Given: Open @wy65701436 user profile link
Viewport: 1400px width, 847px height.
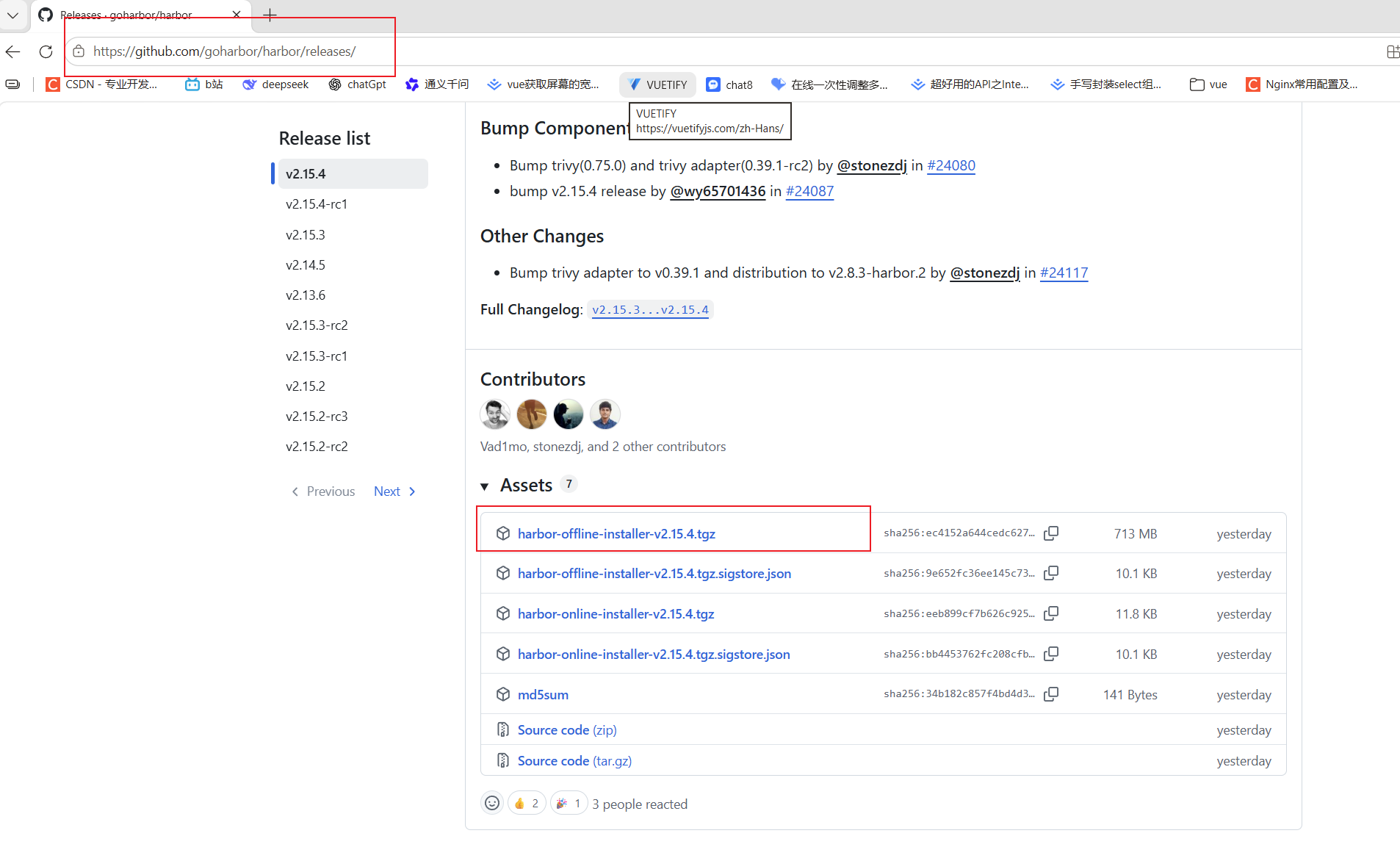Looking at the screenshot, I should pos(718,191).
